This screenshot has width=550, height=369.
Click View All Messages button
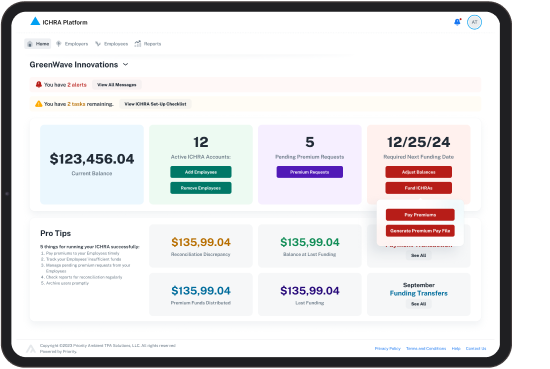(116, 85)
